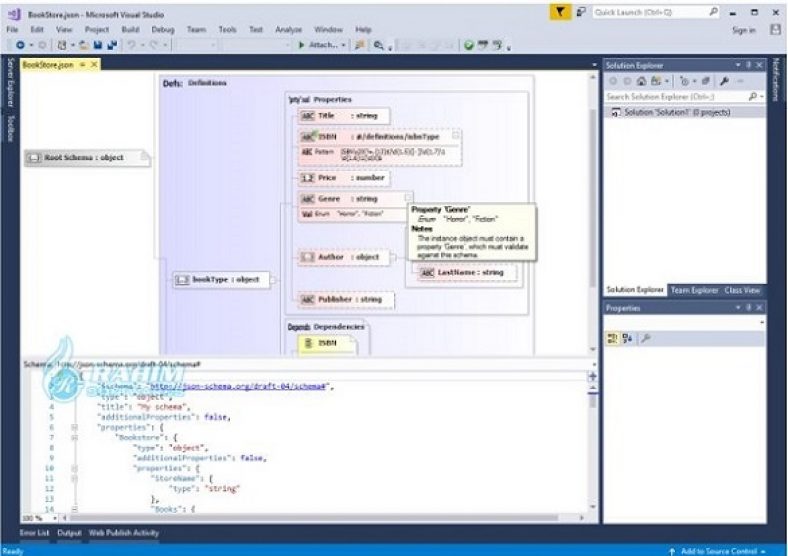This screenshot has height=556, width=788.
Task: Open the notifications filter flag icon
Action: coord(560,12)
